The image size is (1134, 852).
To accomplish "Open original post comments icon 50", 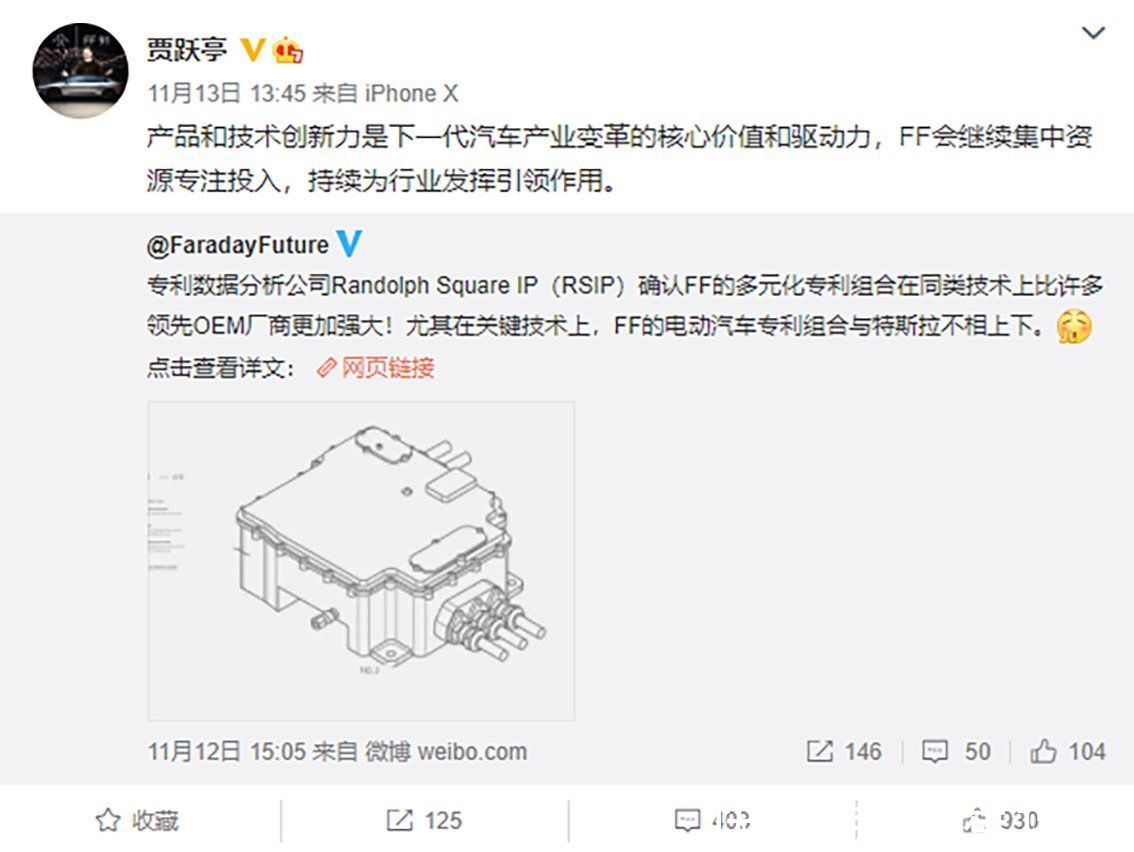I will point(956,751).
